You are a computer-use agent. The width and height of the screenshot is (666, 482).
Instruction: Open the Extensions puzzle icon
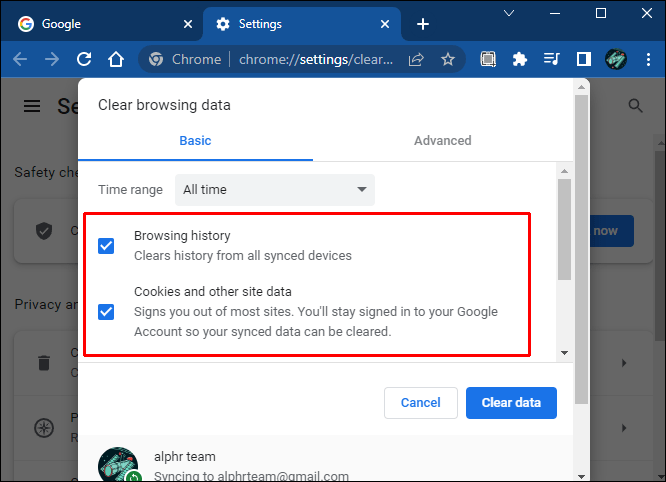coord(519,59)
